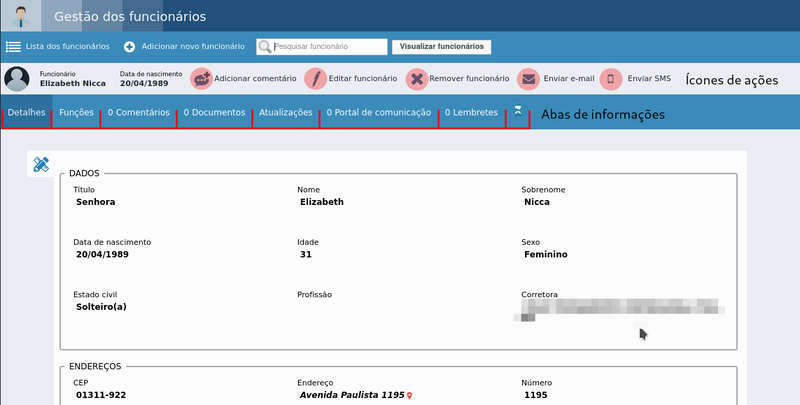800x405 pixels.
Task: Click the Visualizar funcionários button
Action: click(441, 46)
